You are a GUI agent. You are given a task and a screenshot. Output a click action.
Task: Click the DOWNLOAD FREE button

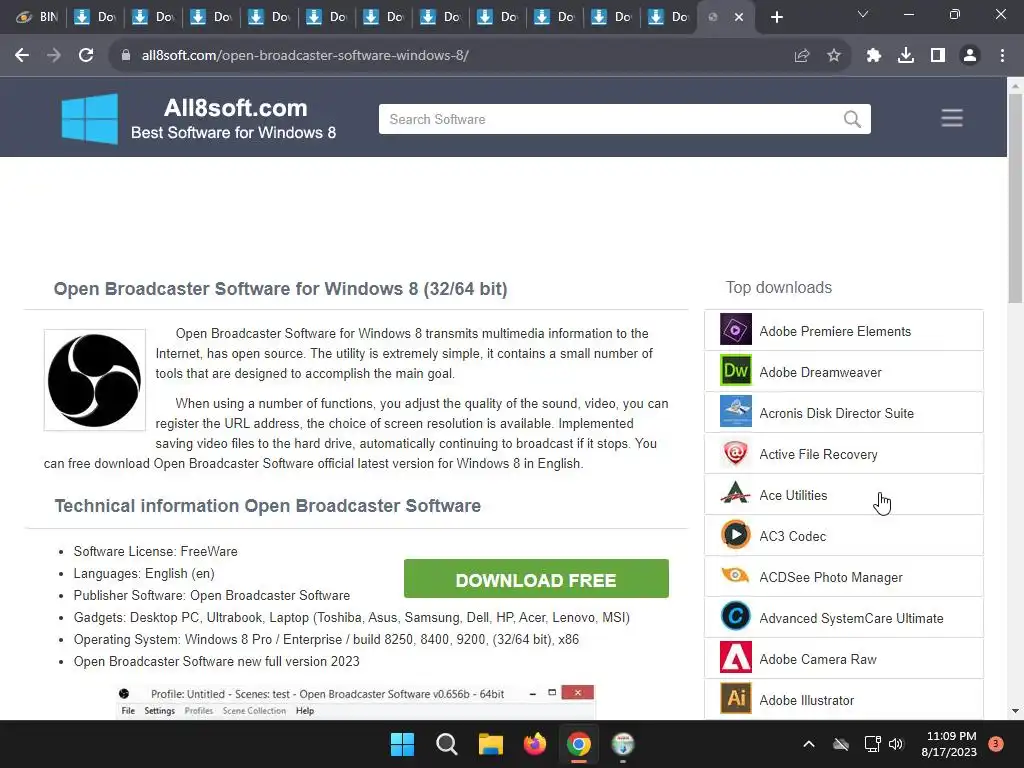(x=536, y=579)
